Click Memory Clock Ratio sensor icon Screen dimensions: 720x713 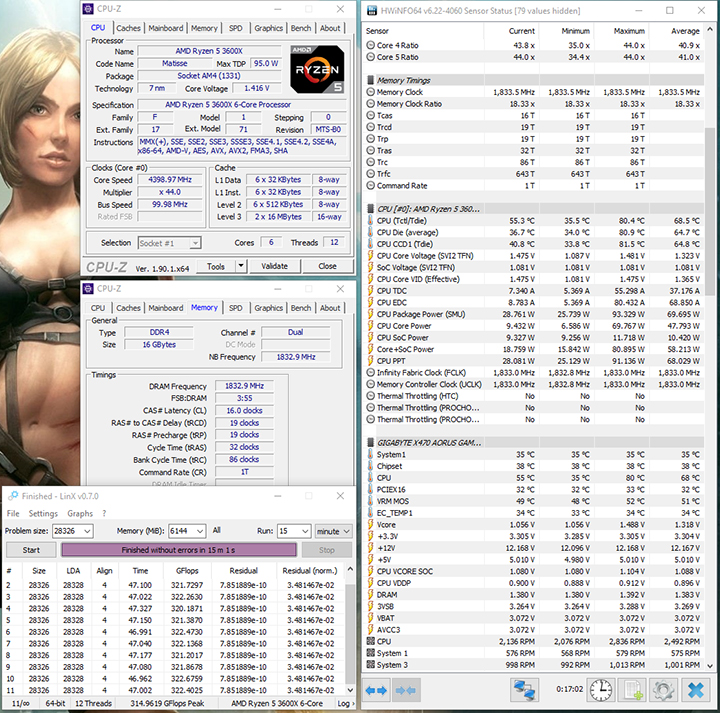371,104
